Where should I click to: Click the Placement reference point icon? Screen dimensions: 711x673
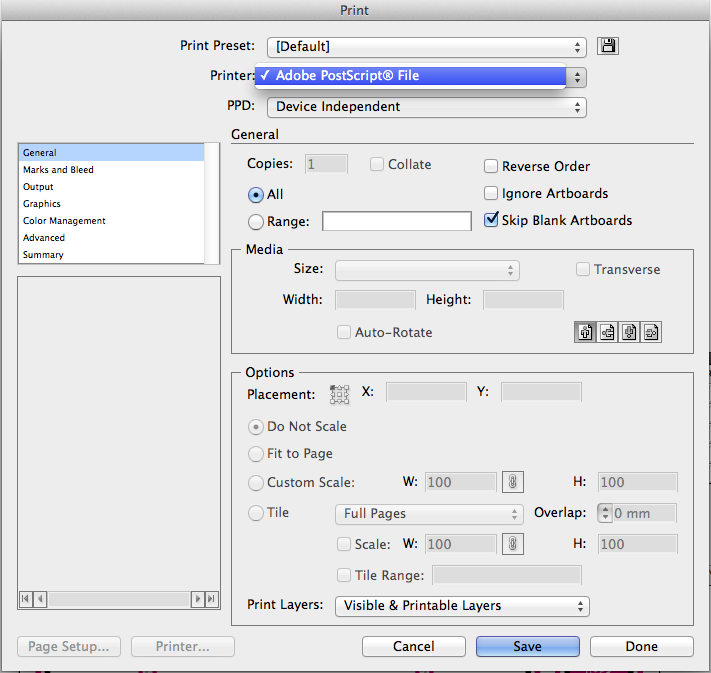pyautogui.click(x=340, y=394)
